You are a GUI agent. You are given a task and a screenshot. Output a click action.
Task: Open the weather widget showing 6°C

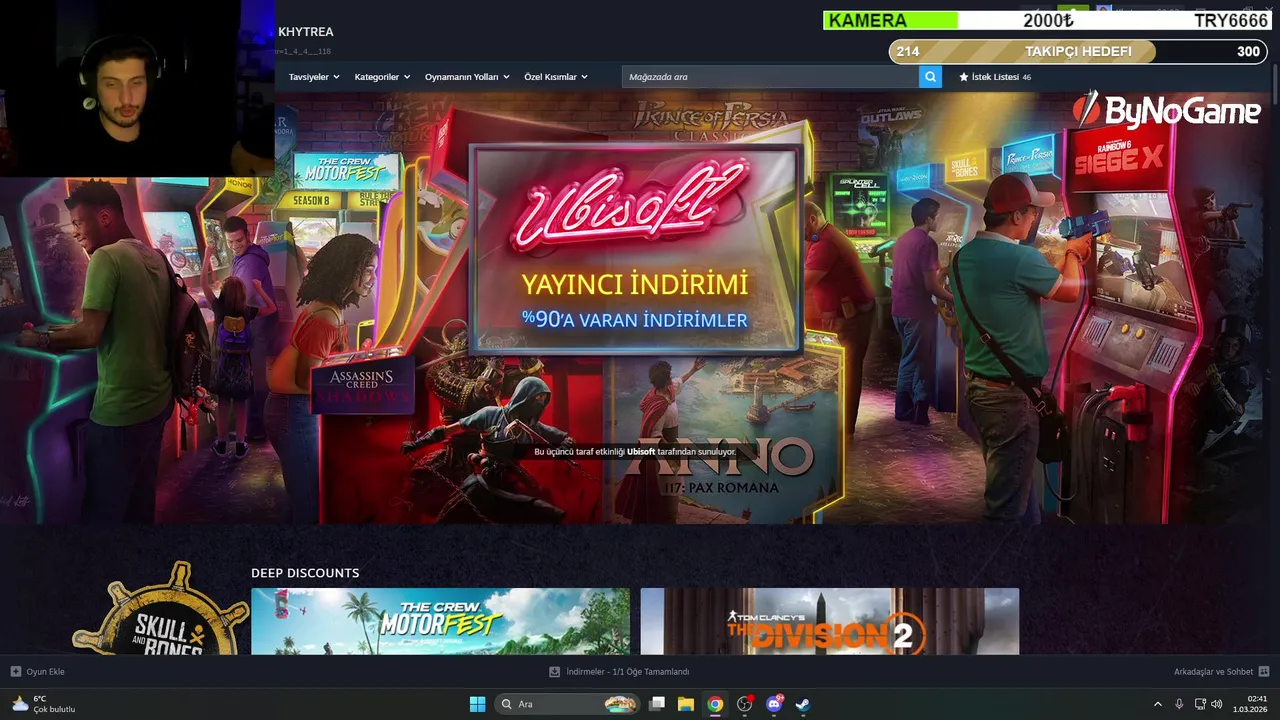[x=43, y=704]
